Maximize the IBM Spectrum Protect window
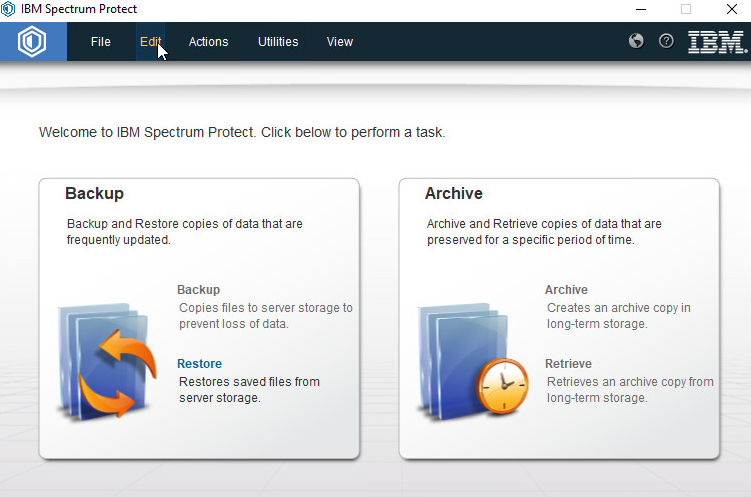 point(686,9)
